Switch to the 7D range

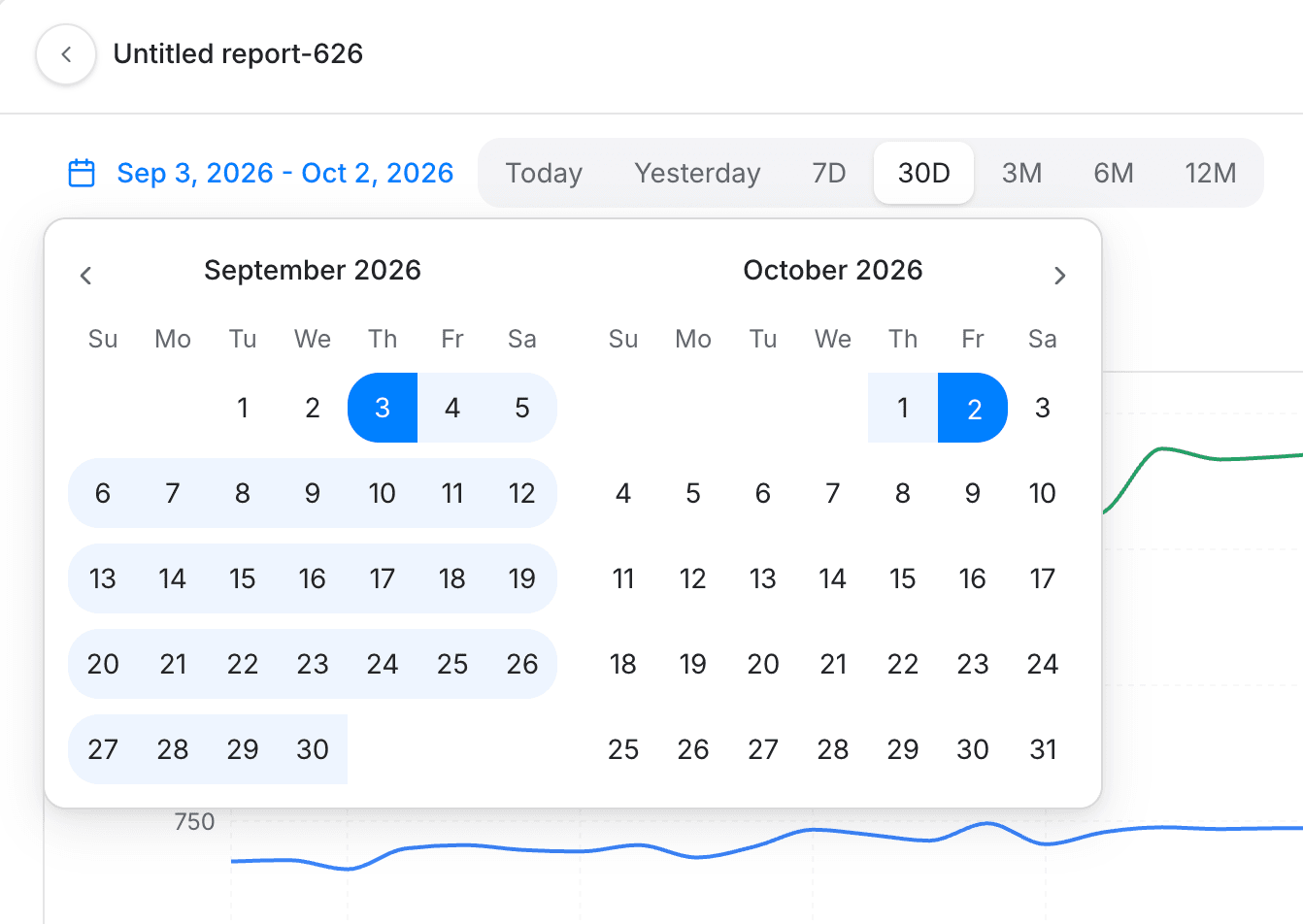tap(829, 173)
